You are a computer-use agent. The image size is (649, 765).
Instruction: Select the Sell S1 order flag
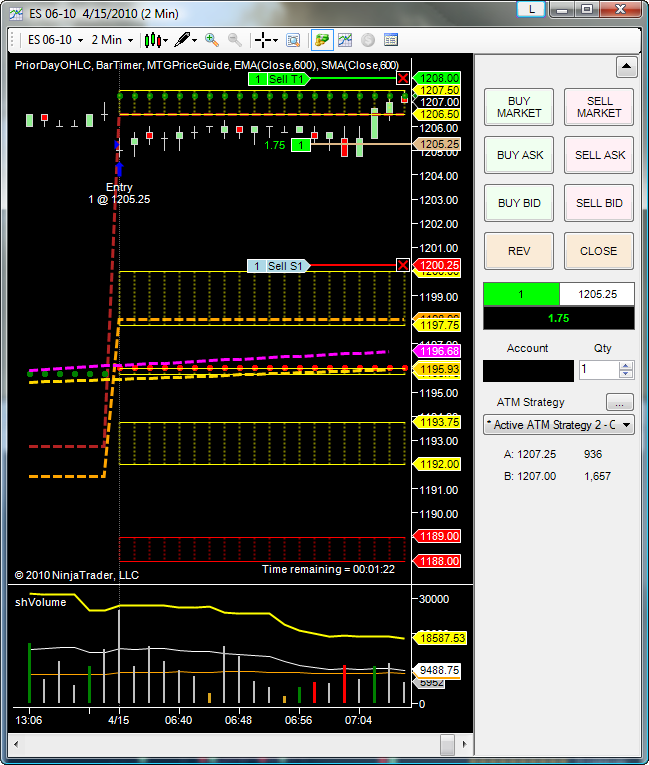(x=279, y=266)
